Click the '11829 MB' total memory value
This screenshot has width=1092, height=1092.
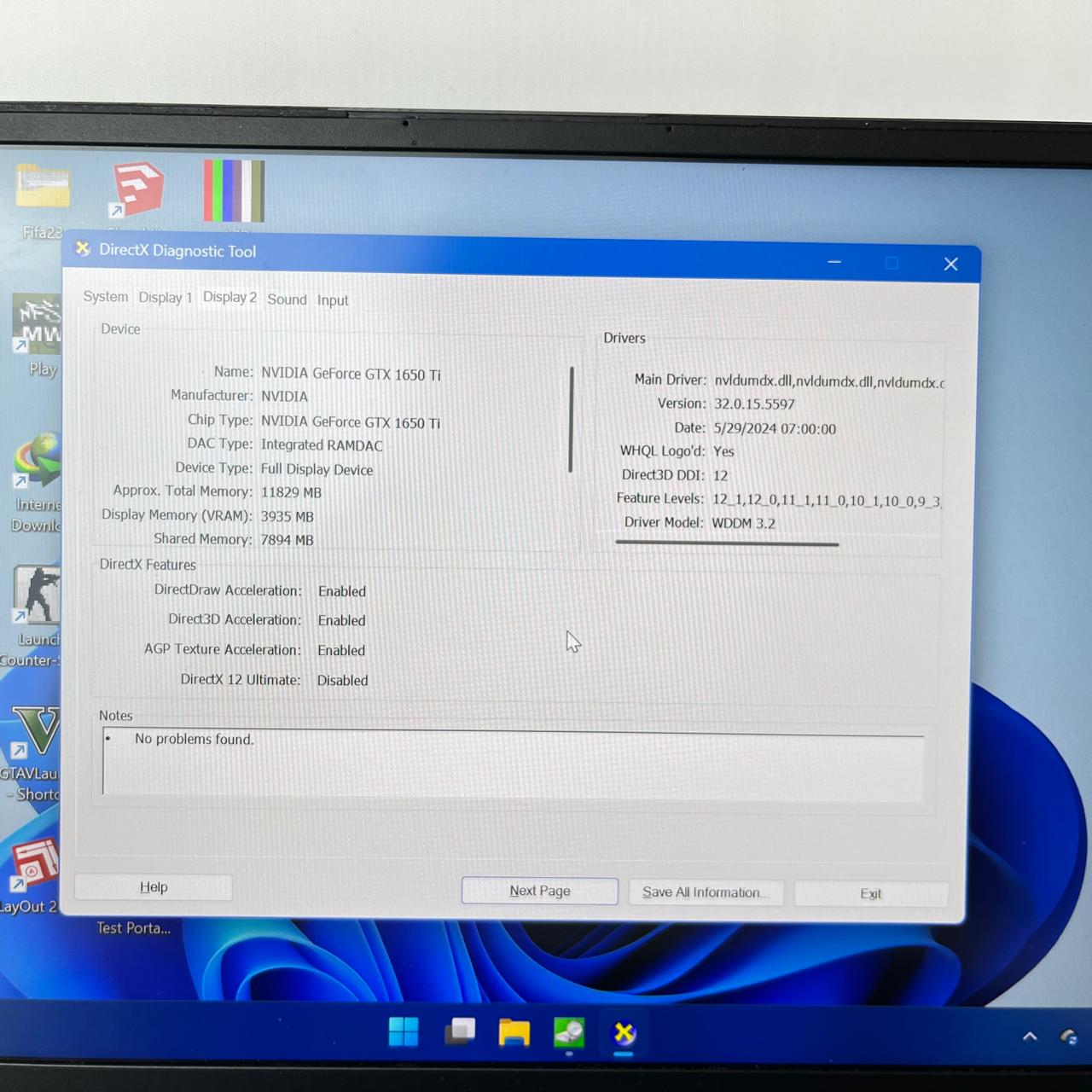[x=291, y=492]
